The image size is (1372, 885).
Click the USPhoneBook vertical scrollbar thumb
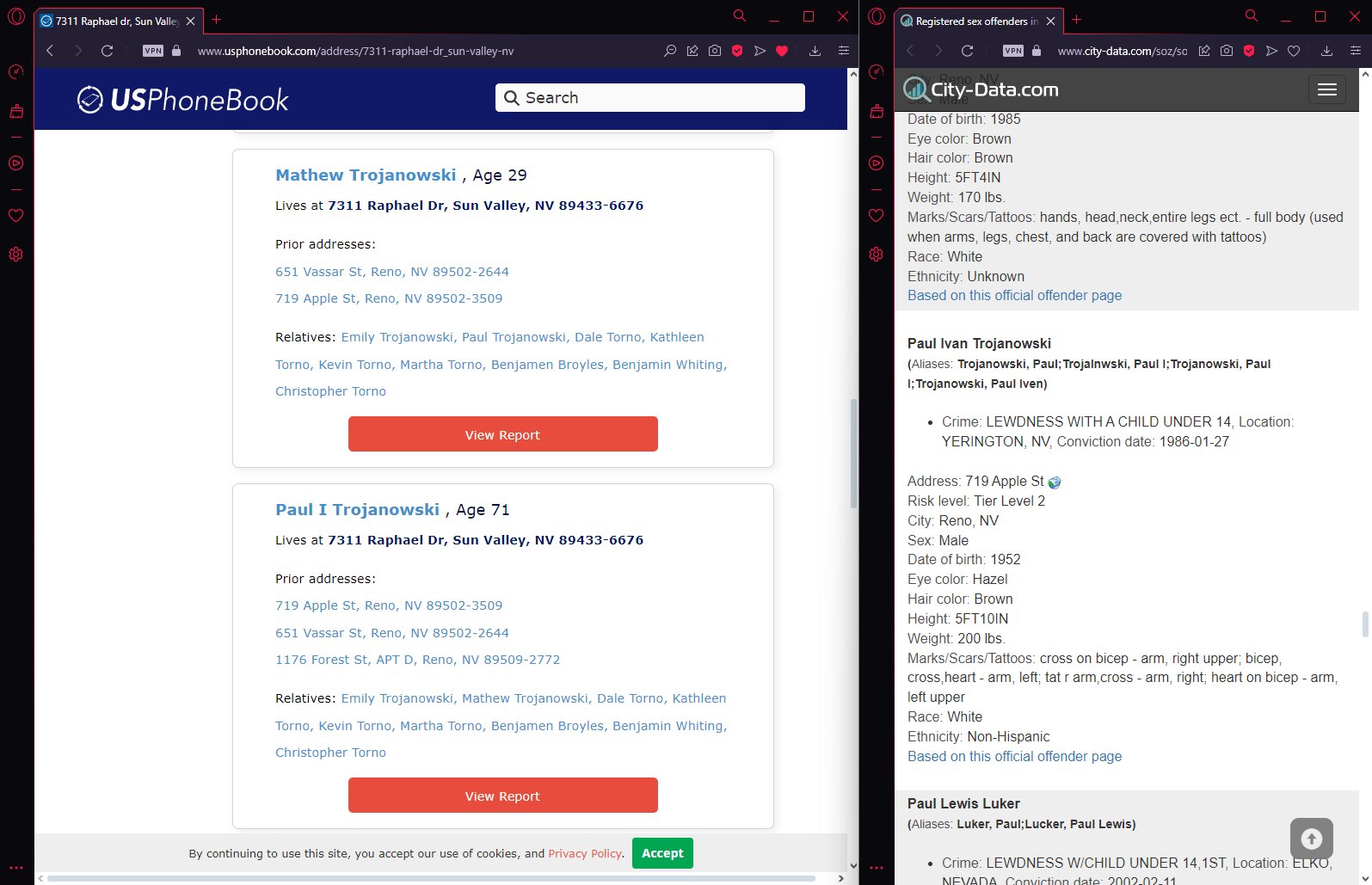[x=853, y=452]
